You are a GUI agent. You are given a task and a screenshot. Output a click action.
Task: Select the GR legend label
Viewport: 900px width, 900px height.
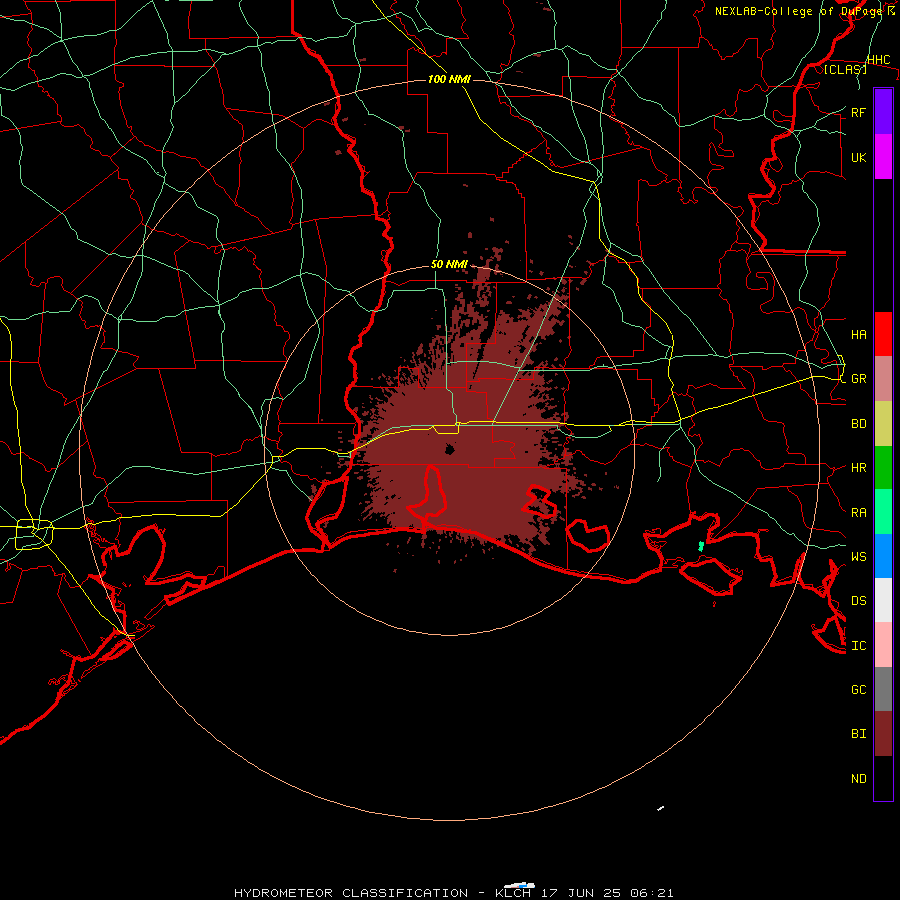(858, 379)
